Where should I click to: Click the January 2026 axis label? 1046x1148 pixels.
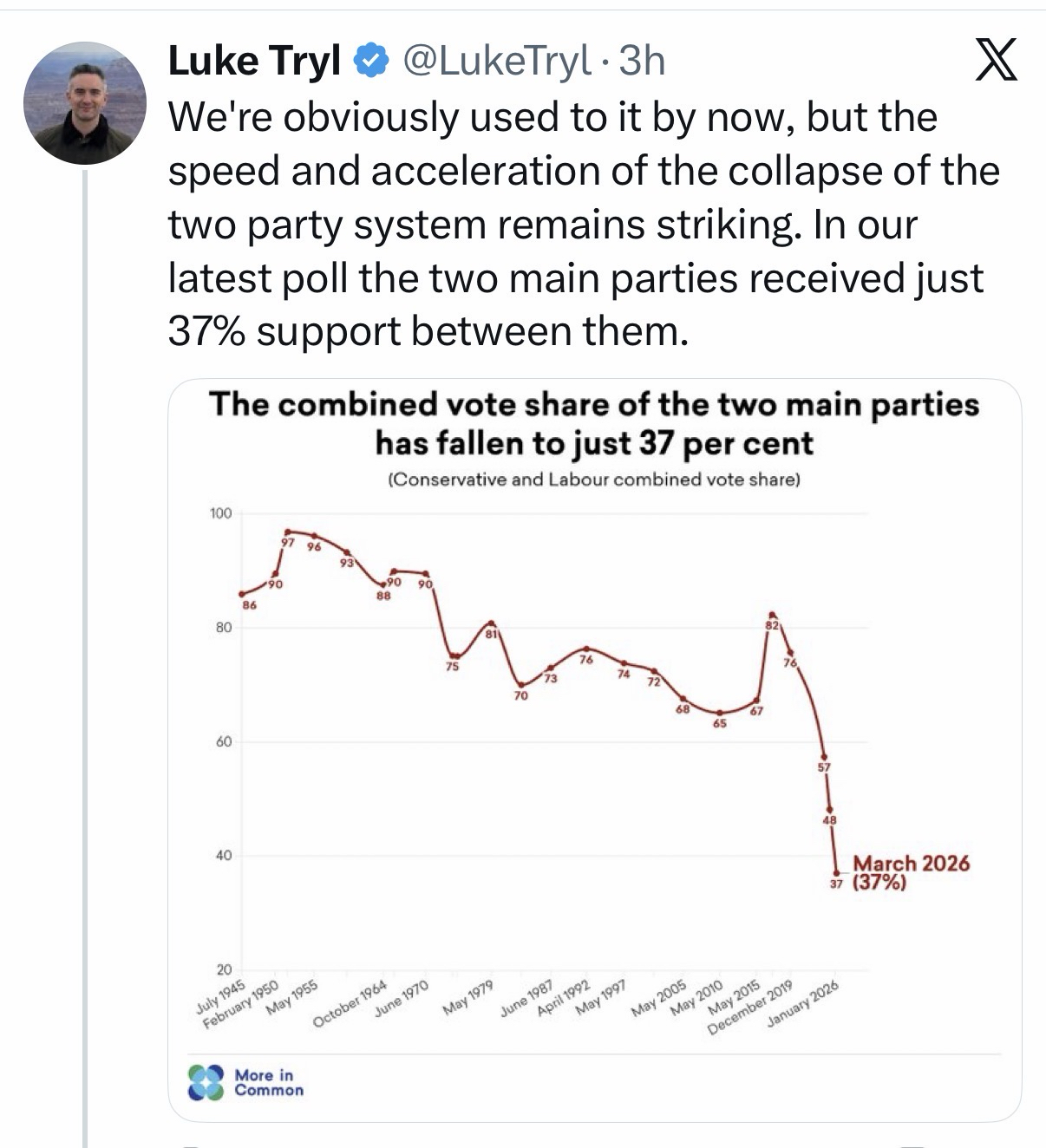(x=803, y=1007)
